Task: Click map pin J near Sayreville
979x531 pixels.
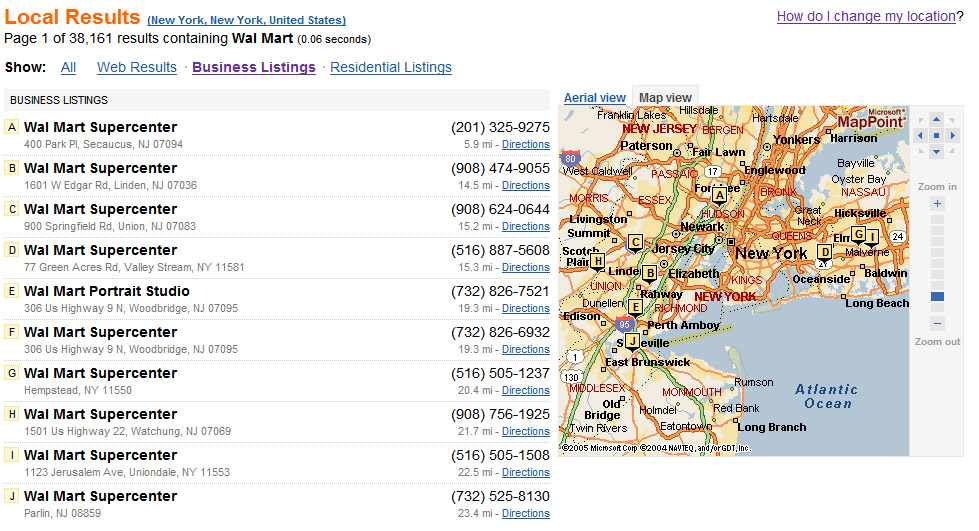Action: (632, 342)
